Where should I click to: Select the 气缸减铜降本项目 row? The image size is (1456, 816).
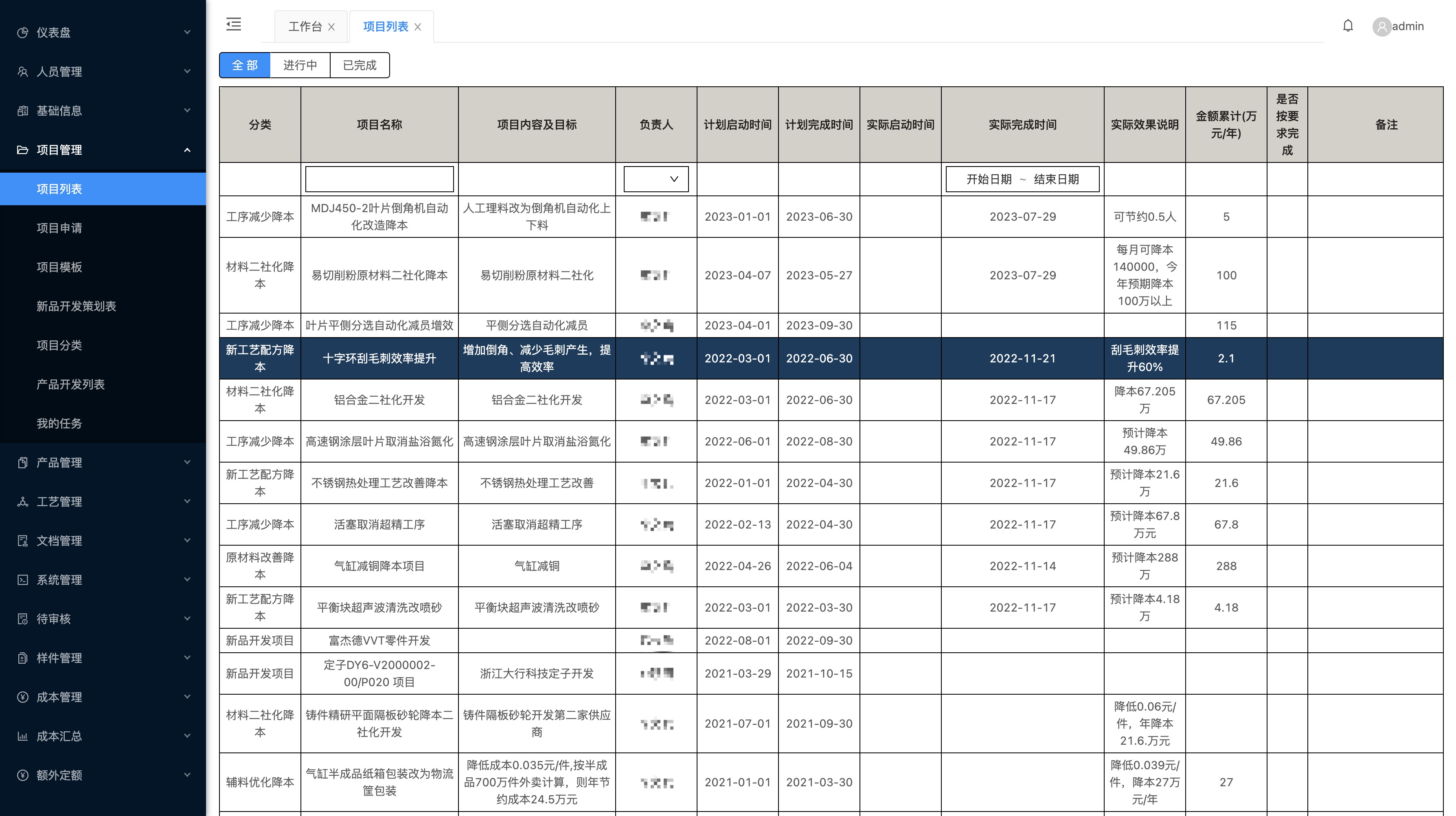(831, 566)
